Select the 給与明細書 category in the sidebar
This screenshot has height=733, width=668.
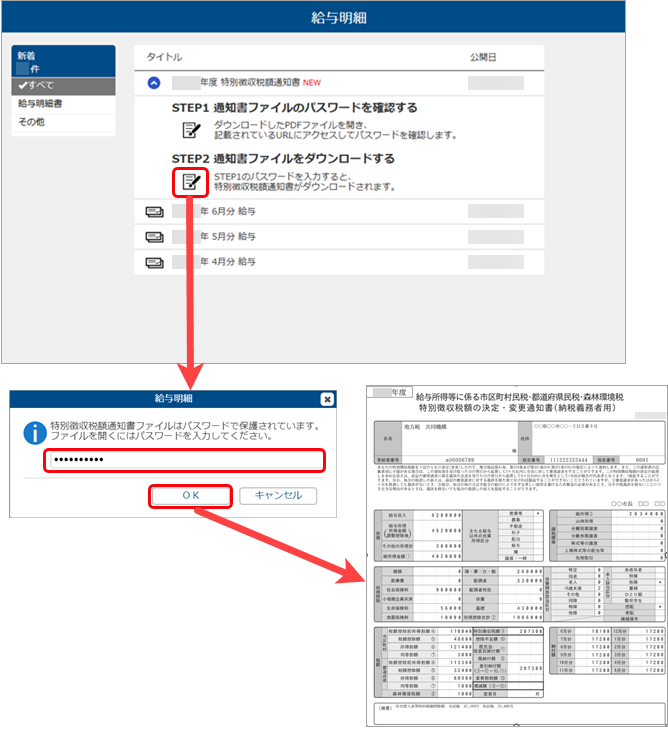pyautogui.click(x=64, y=104)
